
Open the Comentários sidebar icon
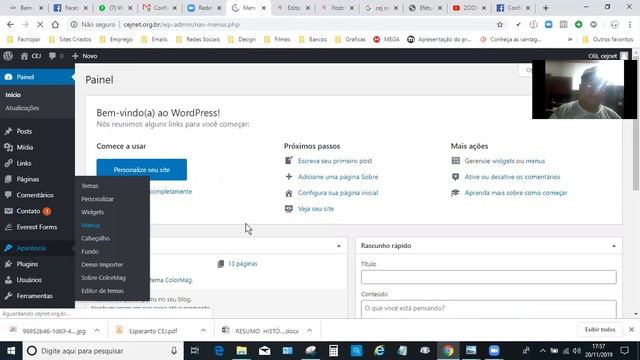click(x=9, y=195)
